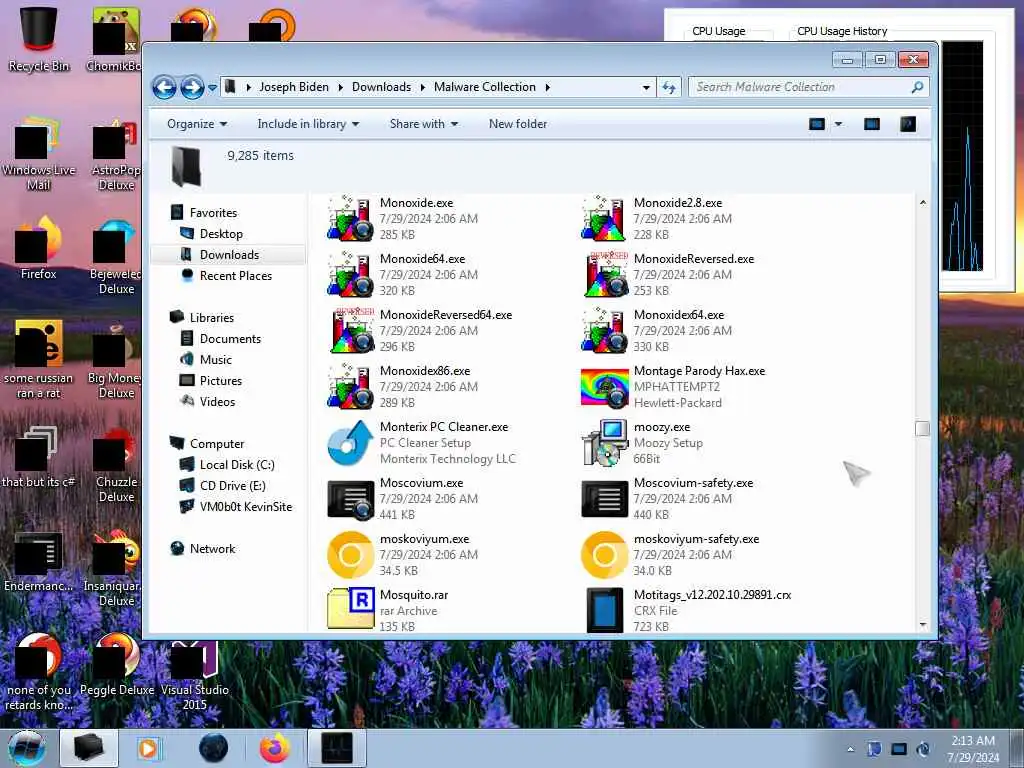The width and height of the screenshot is (1024, 768).
Task: Expand the breadcrumb arrow after Downloads
Action: click(x=423, y=87)
